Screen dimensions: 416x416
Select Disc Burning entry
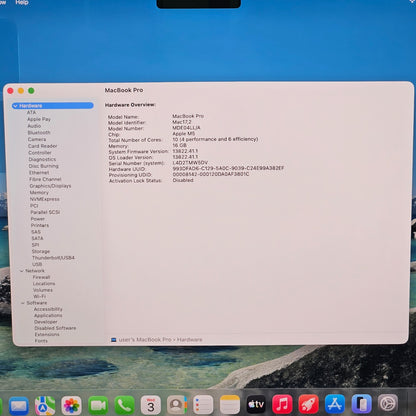(44, 166)
